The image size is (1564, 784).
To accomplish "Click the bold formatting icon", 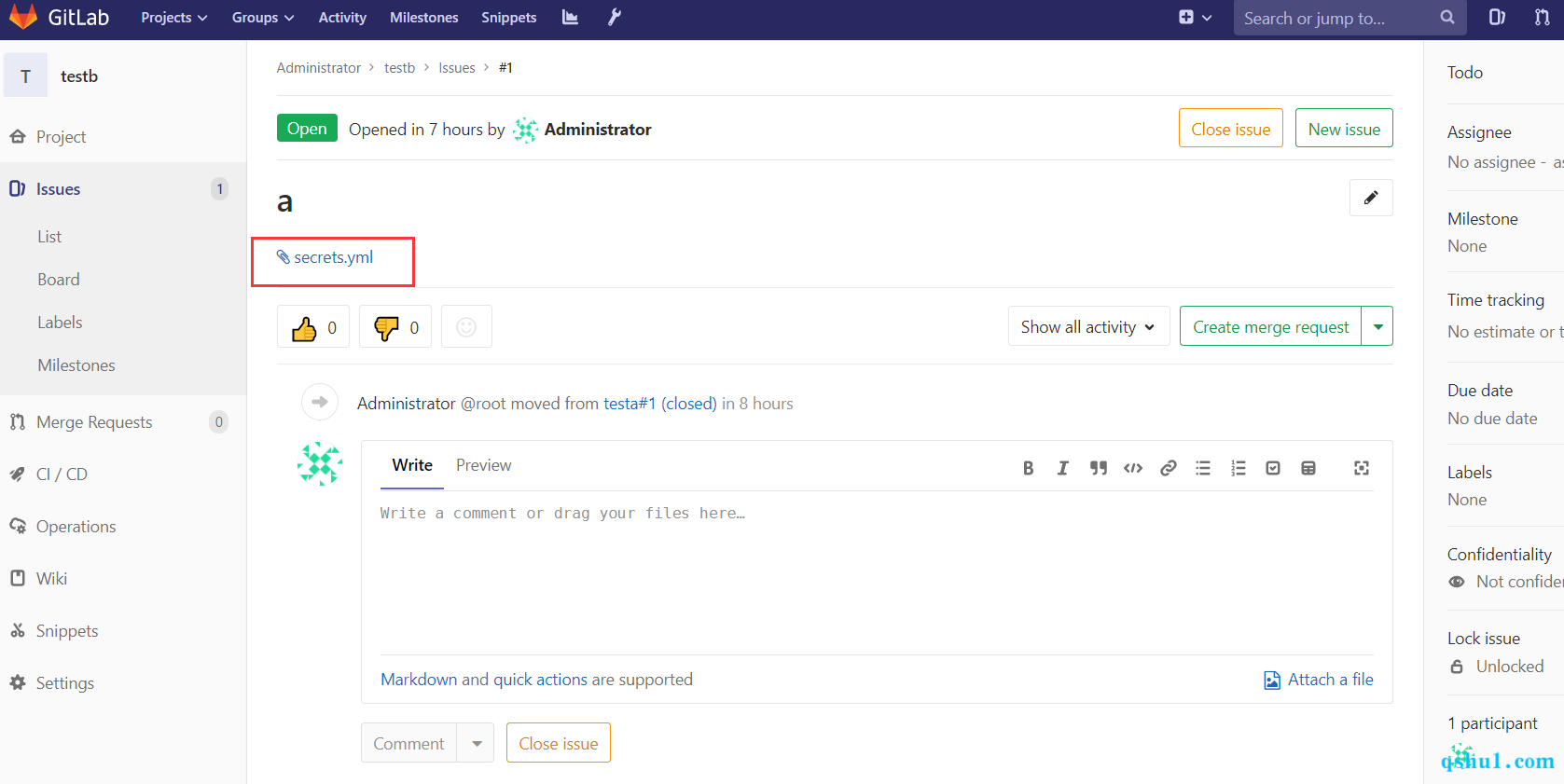I will pos(1028,468).
